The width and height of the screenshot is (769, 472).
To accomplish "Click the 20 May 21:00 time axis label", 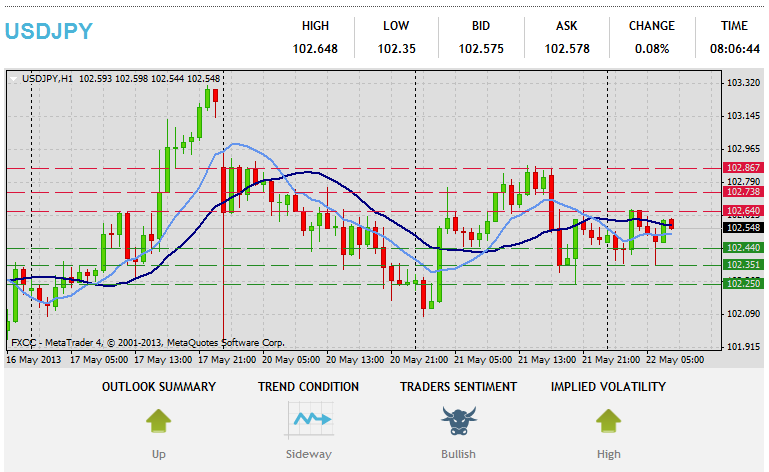I will 419,360.
